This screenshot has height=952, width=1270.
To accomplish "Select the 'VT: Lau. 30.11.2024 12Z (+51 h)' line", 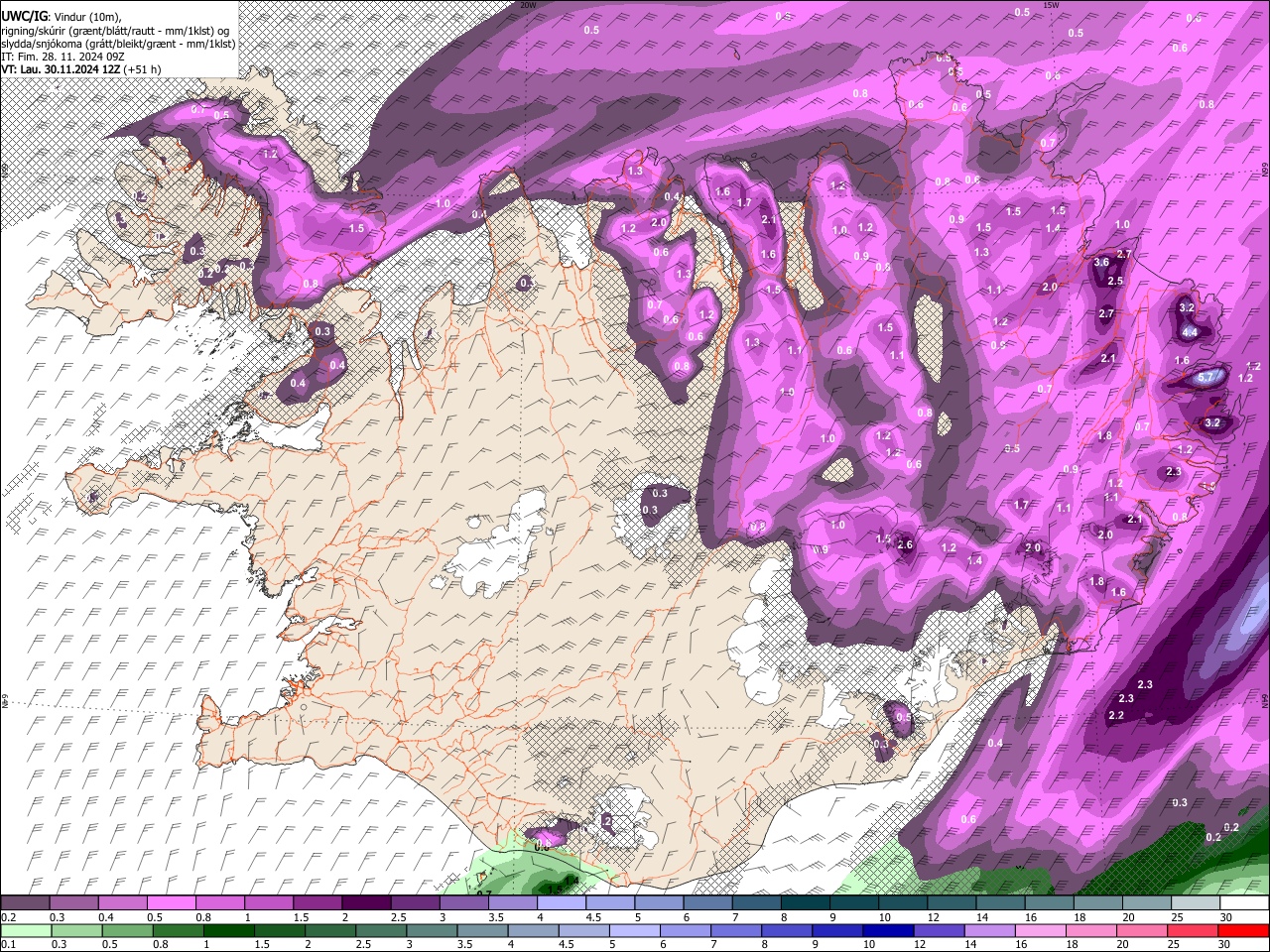I will (81, 69).
